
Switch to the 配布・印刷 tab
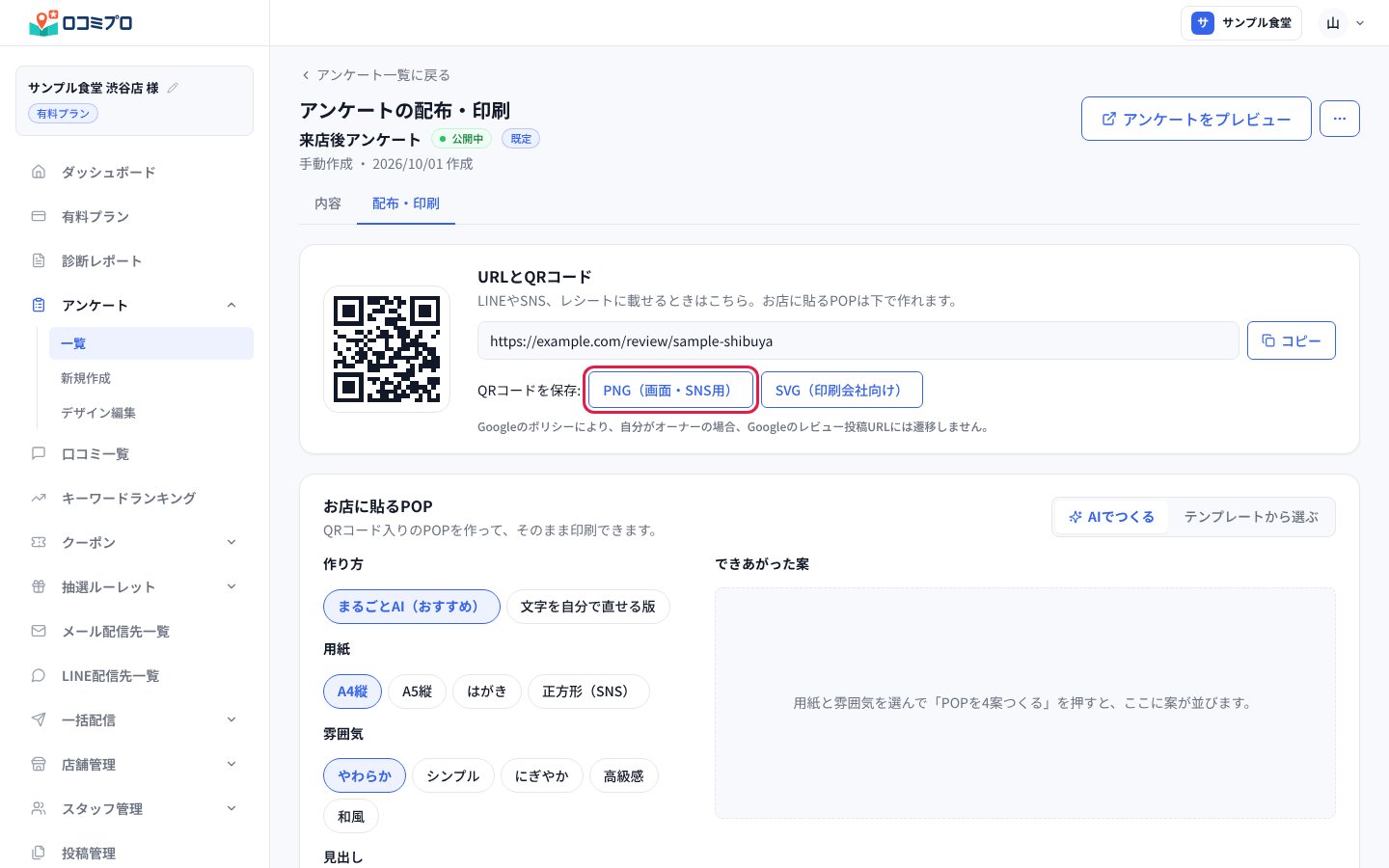[x=406, y=203]
